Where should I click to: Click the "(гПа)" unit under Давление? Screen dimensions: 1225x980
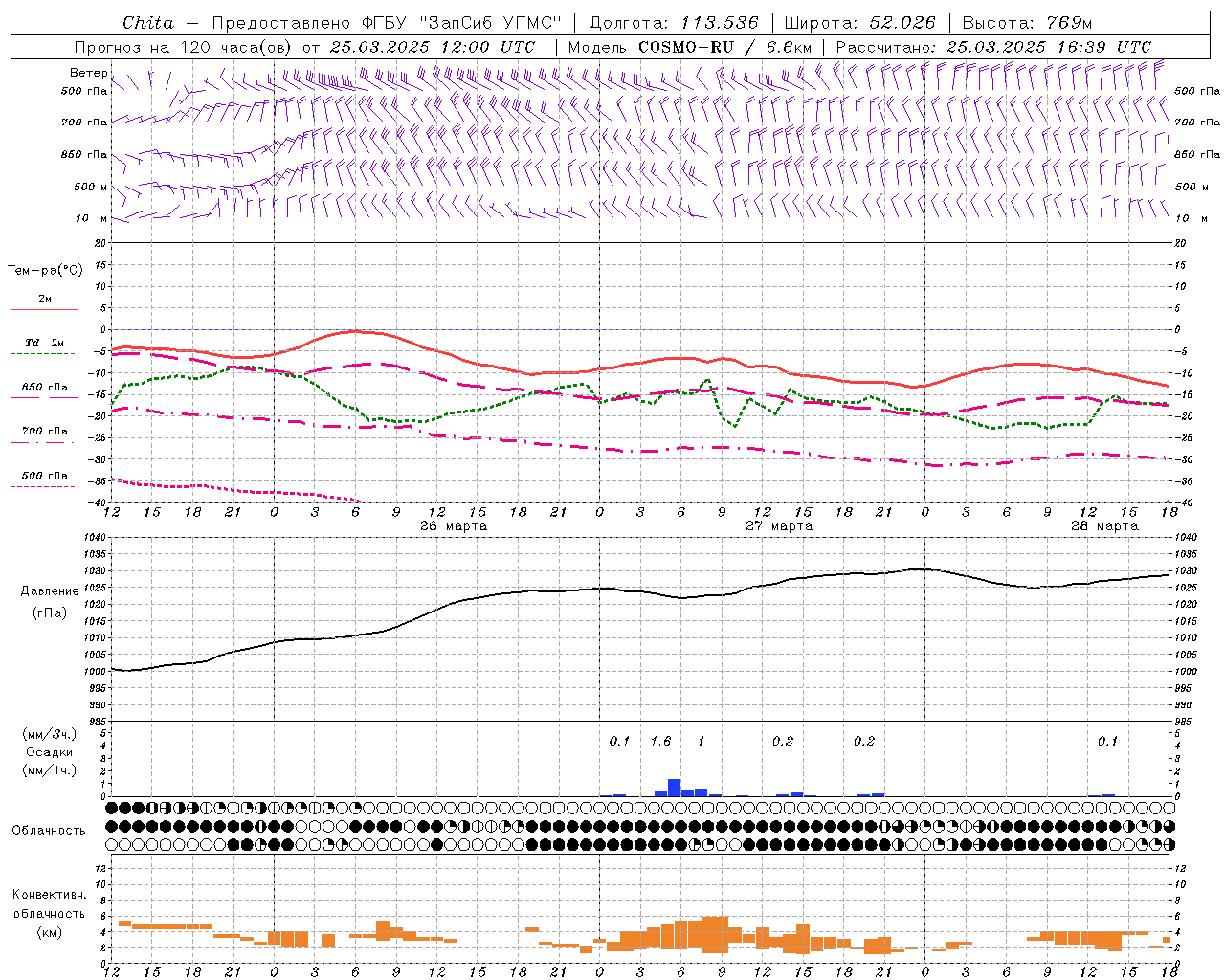(x=48, y=613)
